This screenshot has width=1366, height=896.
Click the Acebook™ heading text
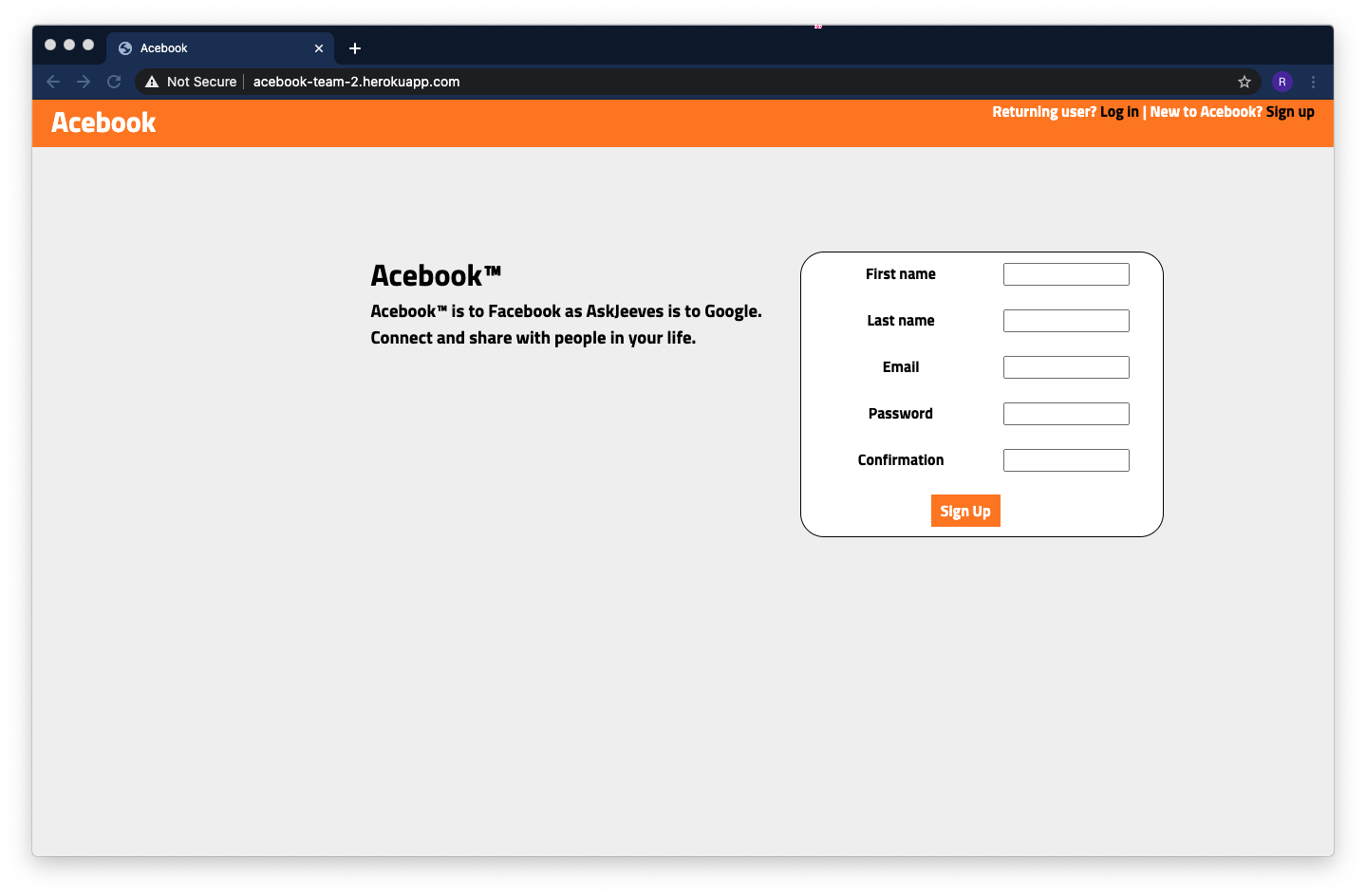[436, 275]
